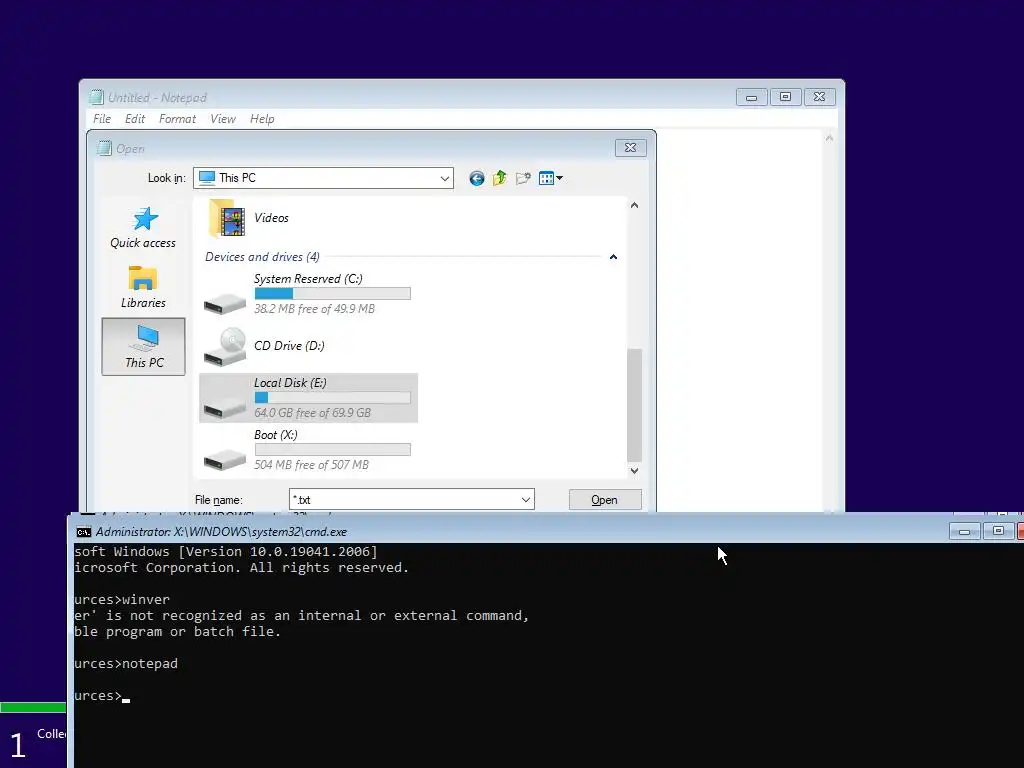
Task: Select Boot (X:) drive icon
Action: [225, 458]
